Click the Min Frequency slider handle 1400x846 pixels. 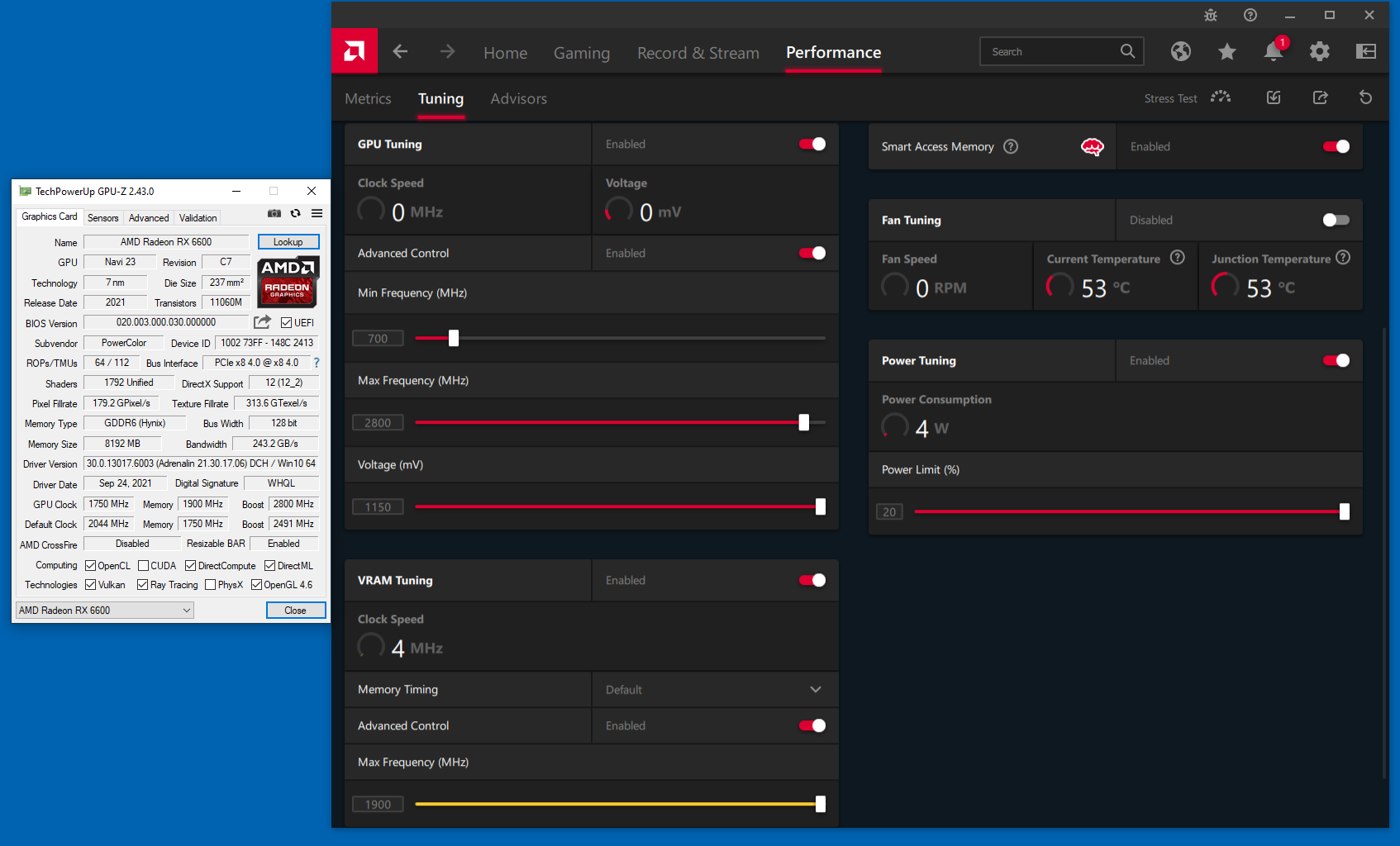(x=454, y=338)
